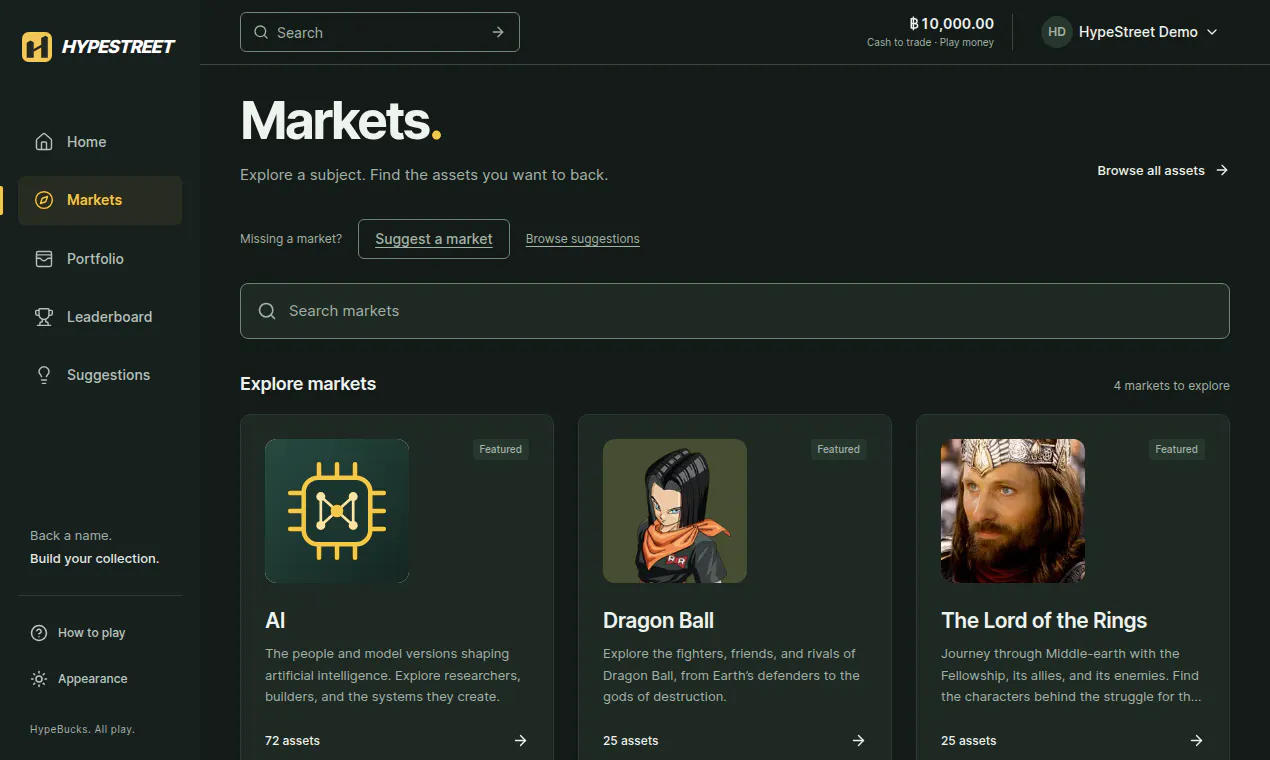
Task: Click the Dragon Ball market title
Action: point(658,621)
